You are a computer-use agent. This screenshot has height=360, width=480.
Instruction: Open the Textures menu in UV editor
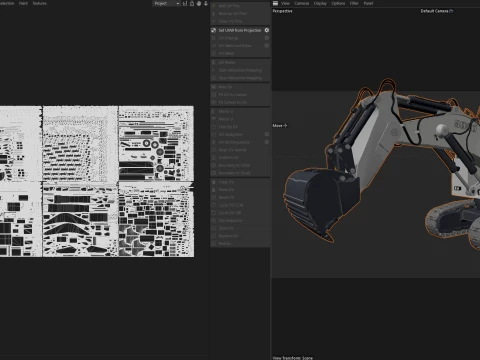[x=40, y=3]
